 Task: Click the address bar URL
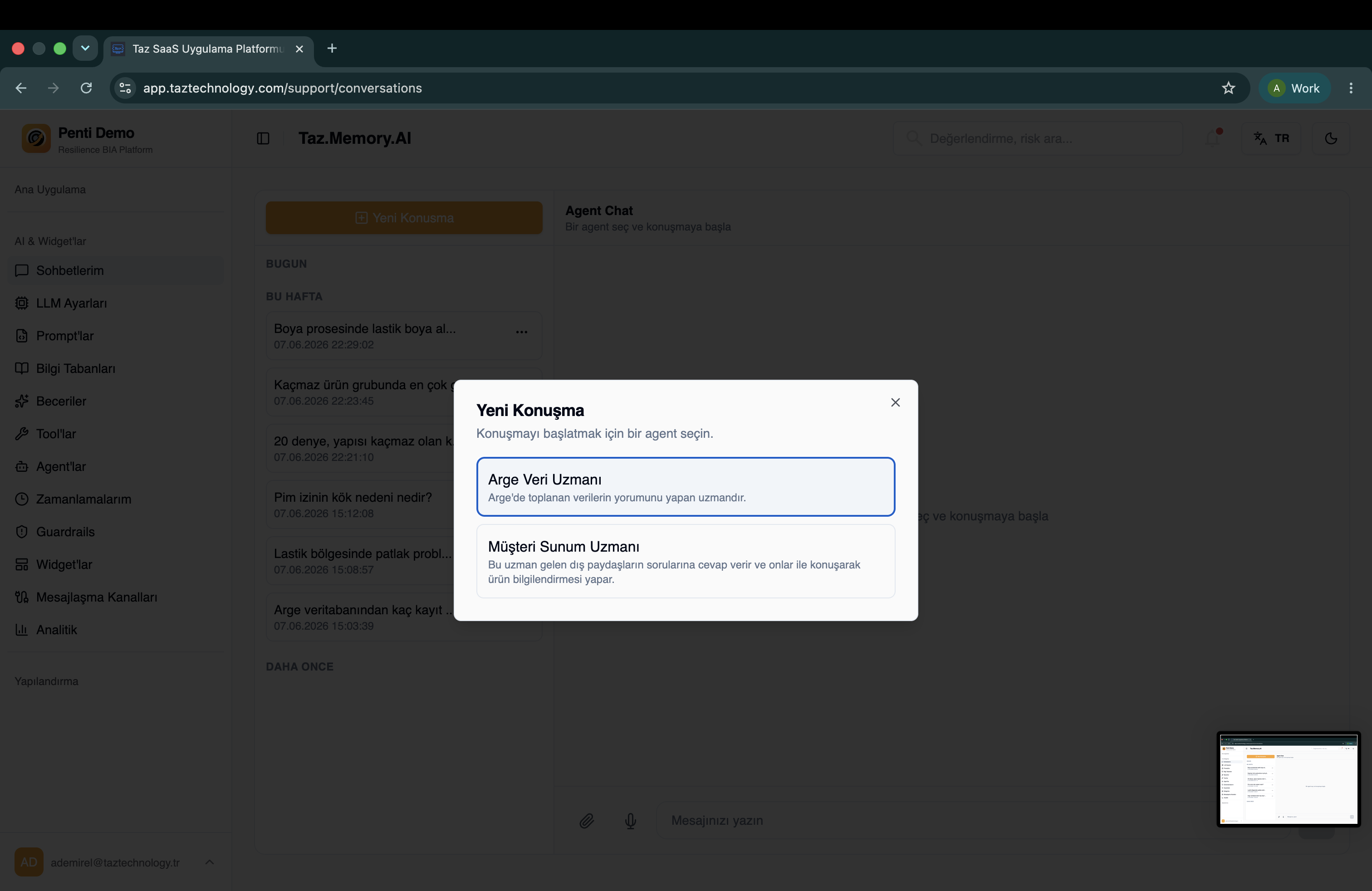(283, 88)
